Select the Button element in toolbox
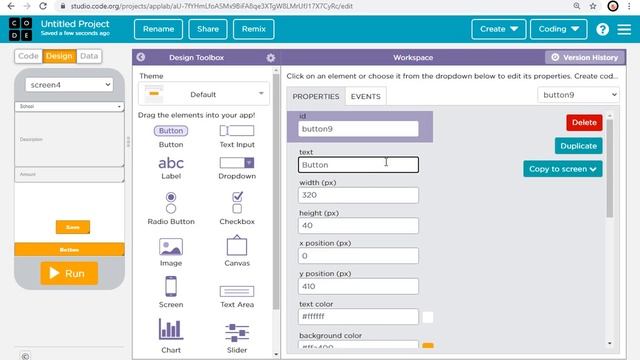640x360 pixels. click(171, 131)
